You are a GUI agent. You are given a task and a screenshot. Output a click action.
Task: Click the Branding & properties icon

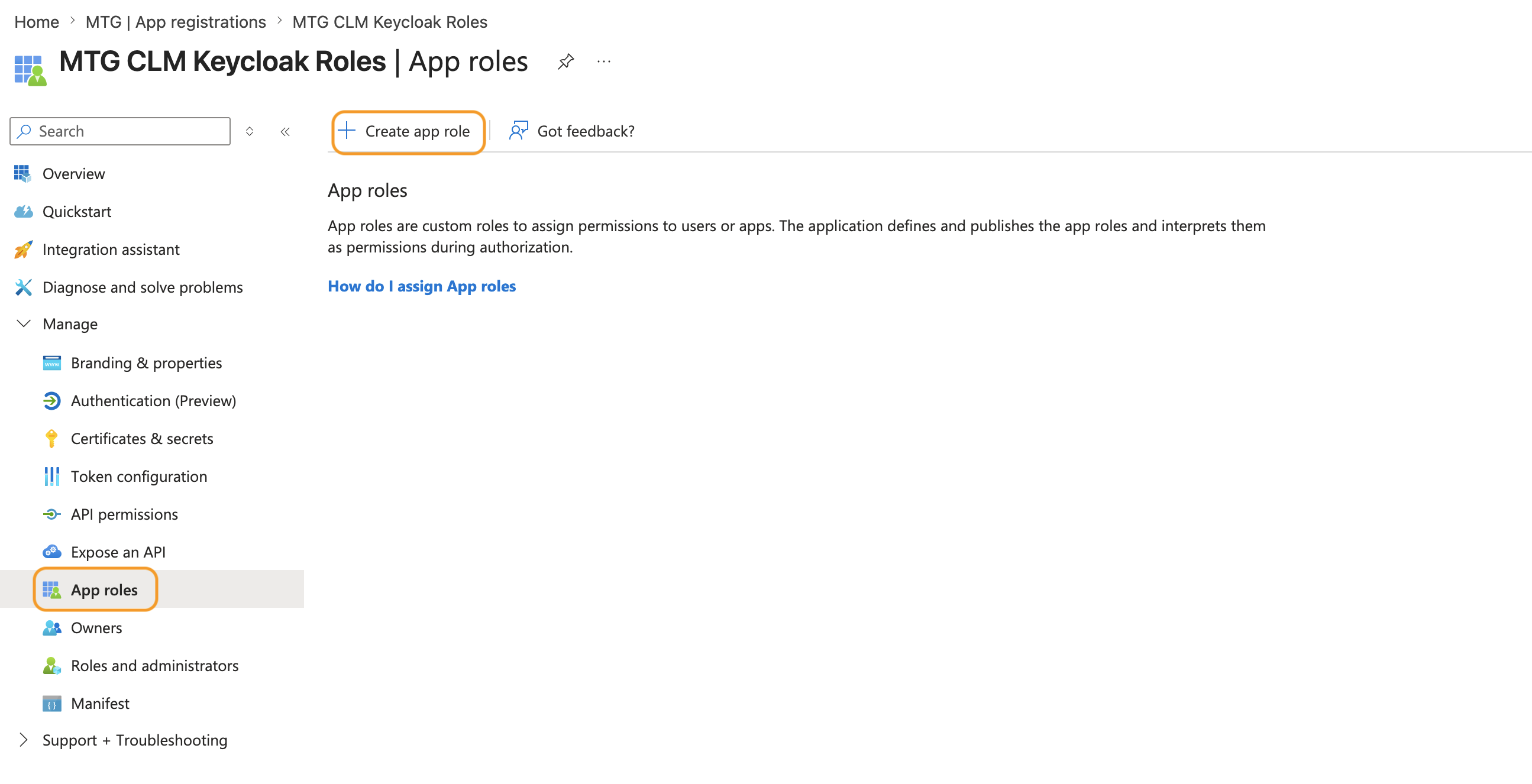[x=51, y=363]
